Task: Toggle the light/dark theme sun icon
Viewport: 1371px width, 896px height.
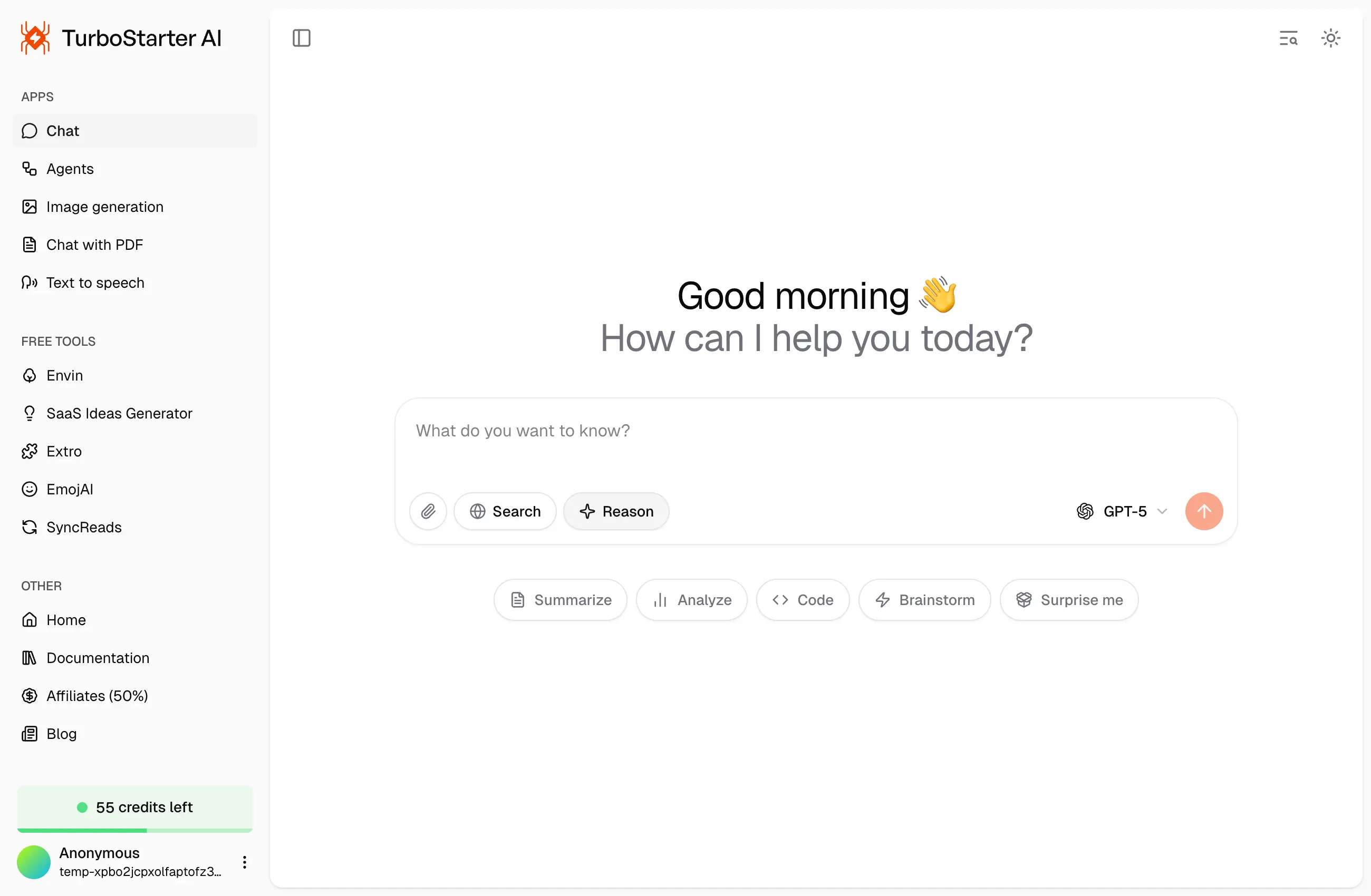Action: pyautogui.click(x=1330, y=38)
